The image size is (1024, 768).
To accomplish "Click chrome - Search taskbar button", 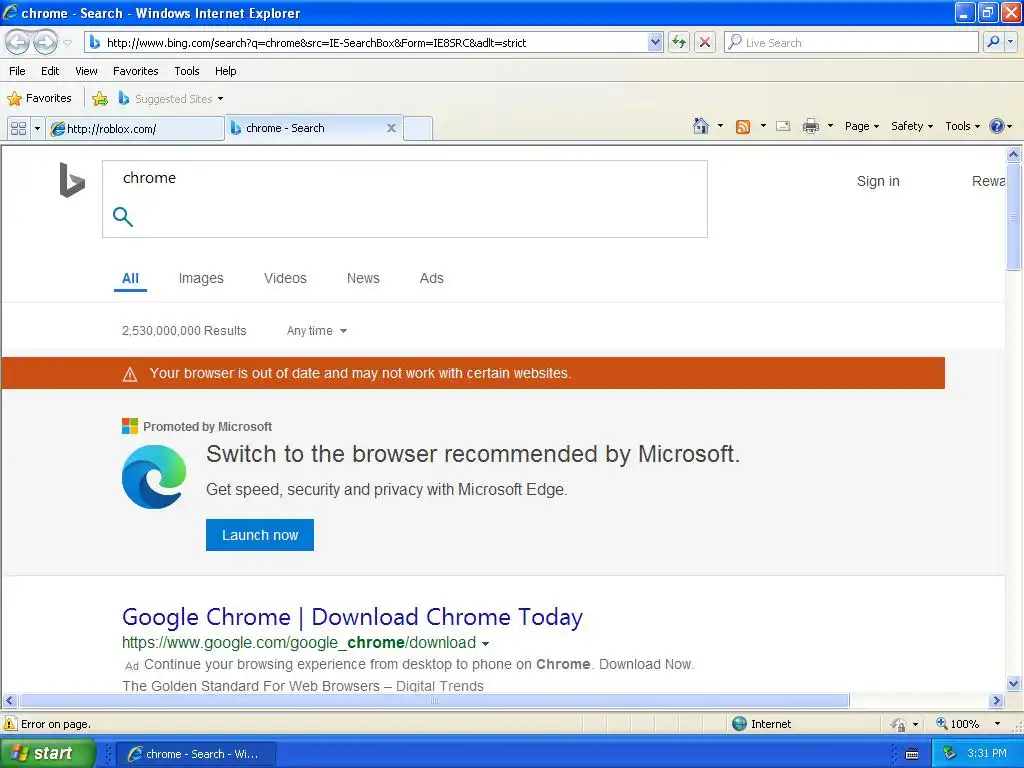I will pyautogui.click(x=197, y=754).
